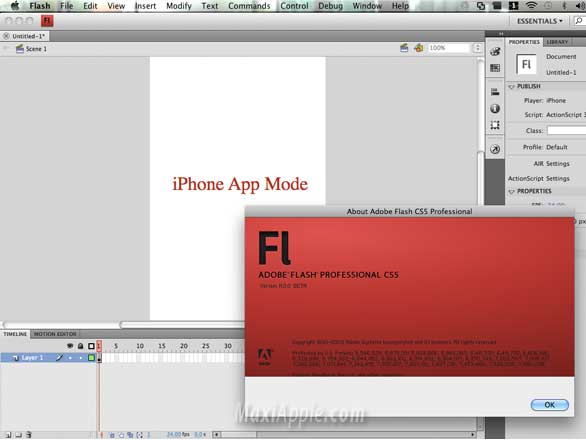Click the Wi-Fi icon in menu bar
The height and width of the screenshot is (440, 586).
click(x=531, y=6)
